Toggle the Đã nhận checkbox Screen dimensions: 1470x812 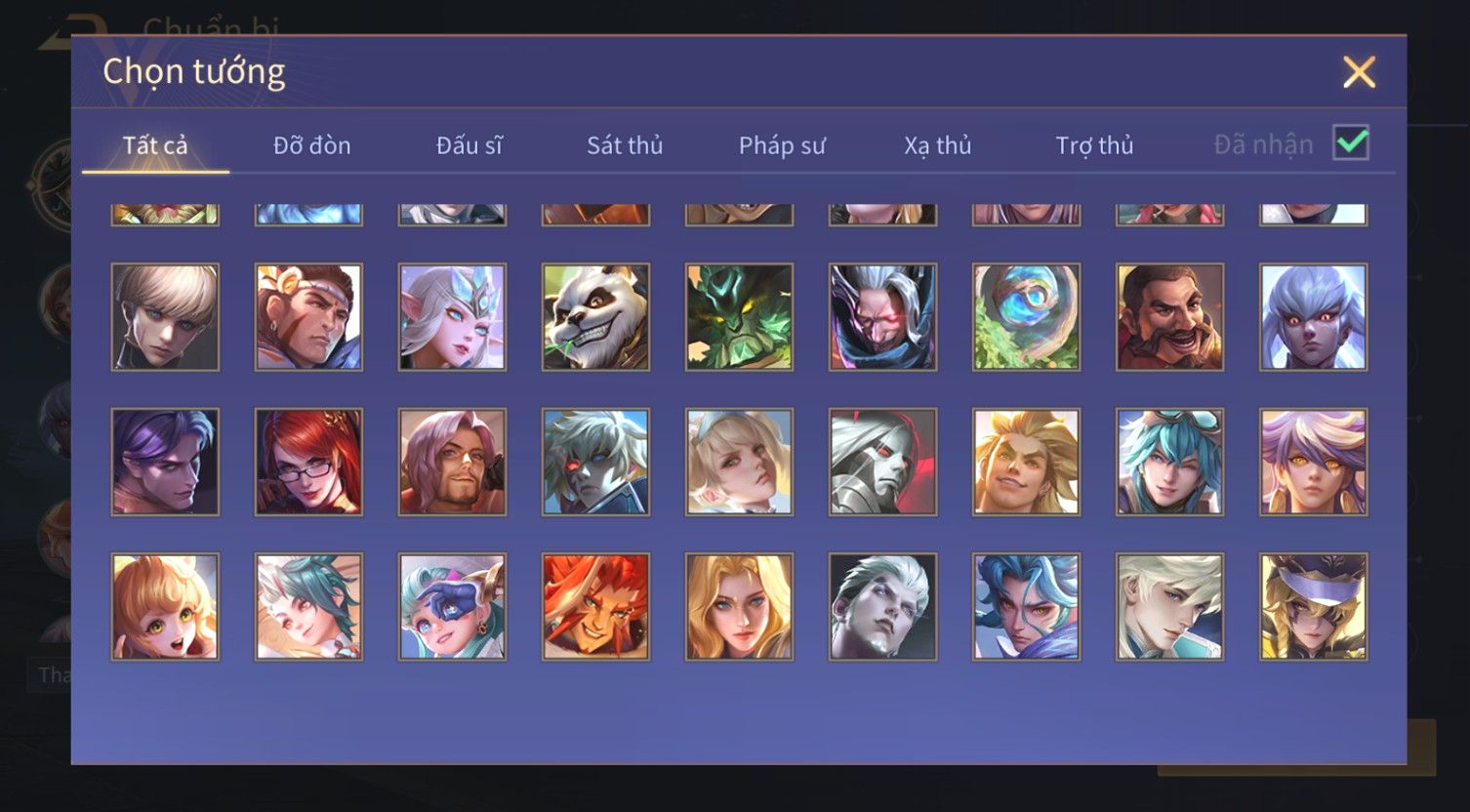click(1351, 143)
